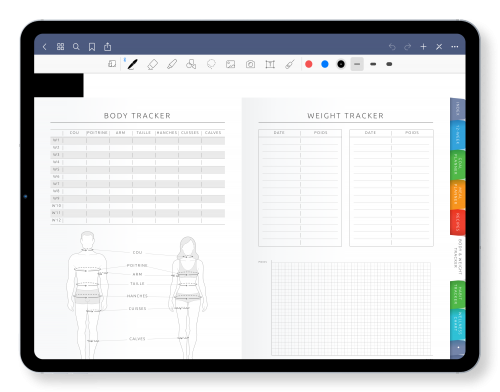Screen dimensions: 500x392
Task: Redo the last undone action
Action: pyautogui.click(x=408, y=47)
